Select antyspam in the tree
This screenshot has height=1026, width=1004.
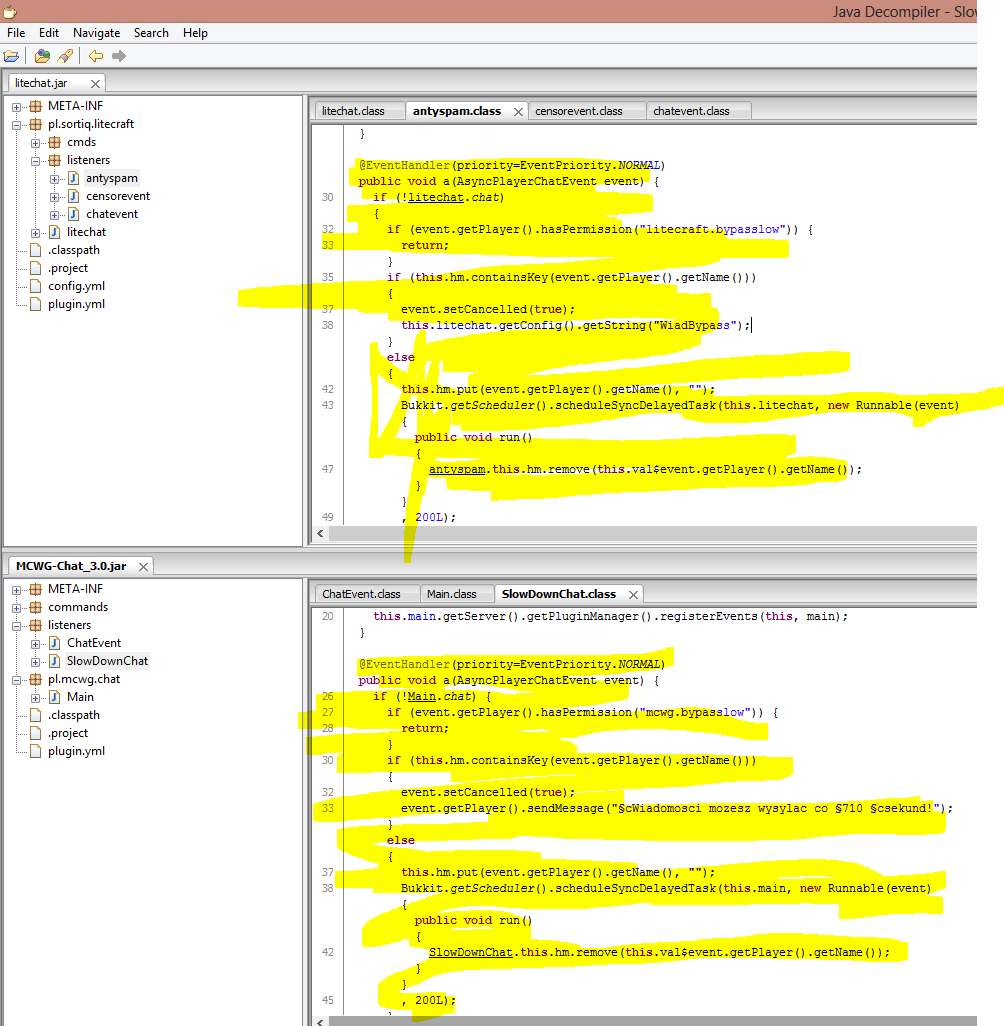click(x=112, y=178)
